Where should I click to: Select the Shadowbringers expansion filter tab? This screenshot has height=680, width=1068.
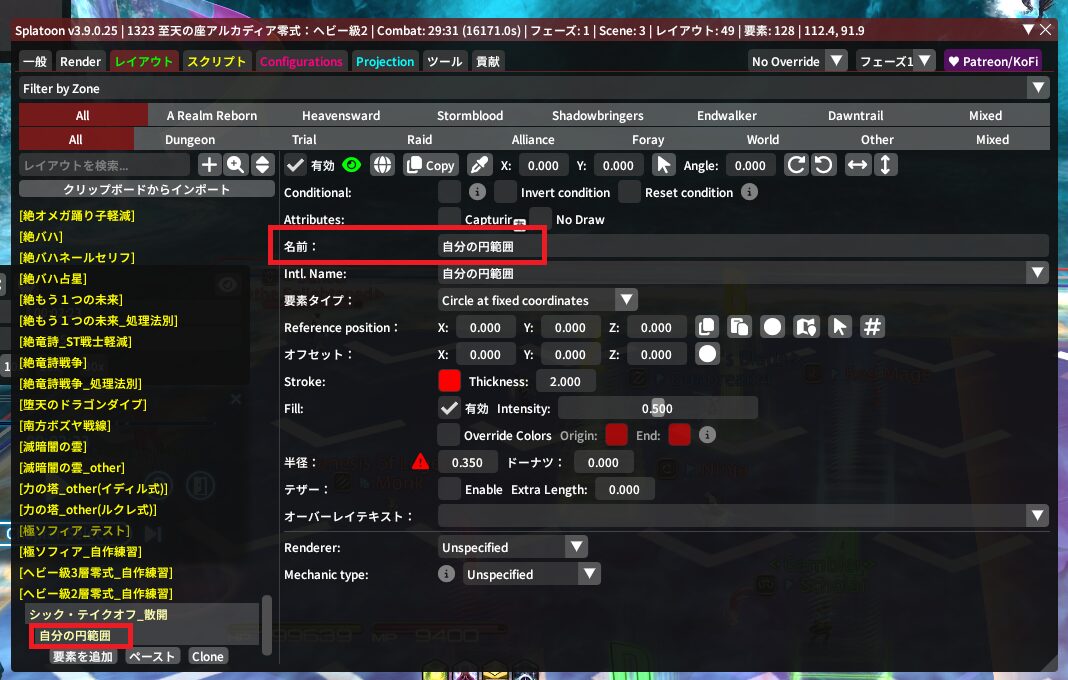[598, 115]
